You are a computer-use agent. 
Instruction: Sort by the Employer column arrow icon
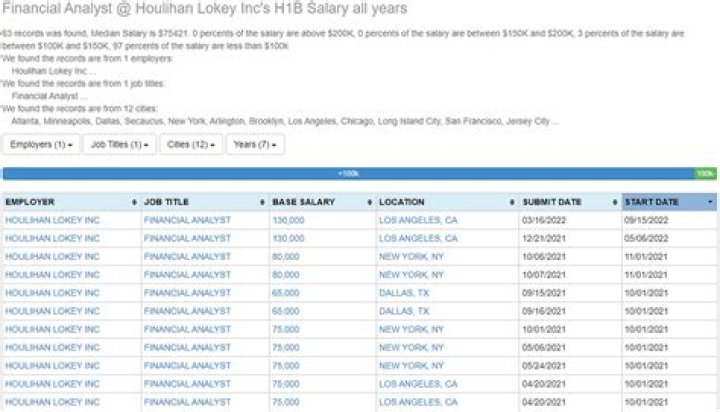click(134, 202)
